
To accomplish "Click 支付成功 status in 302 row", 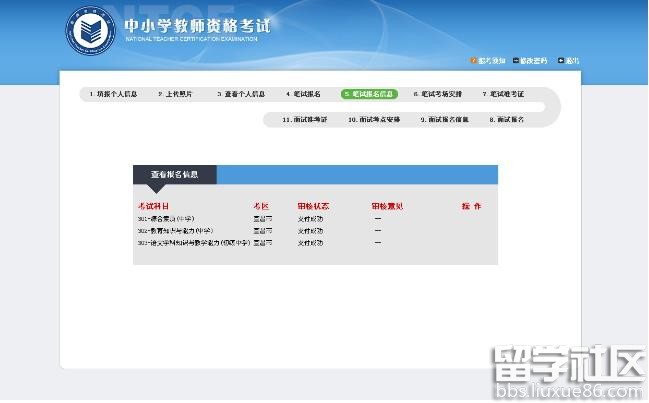I will 310,230.
